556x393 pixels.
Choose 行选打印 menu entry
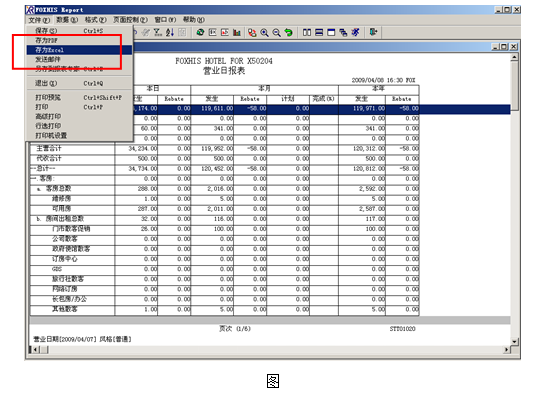(x=79, y=126)
